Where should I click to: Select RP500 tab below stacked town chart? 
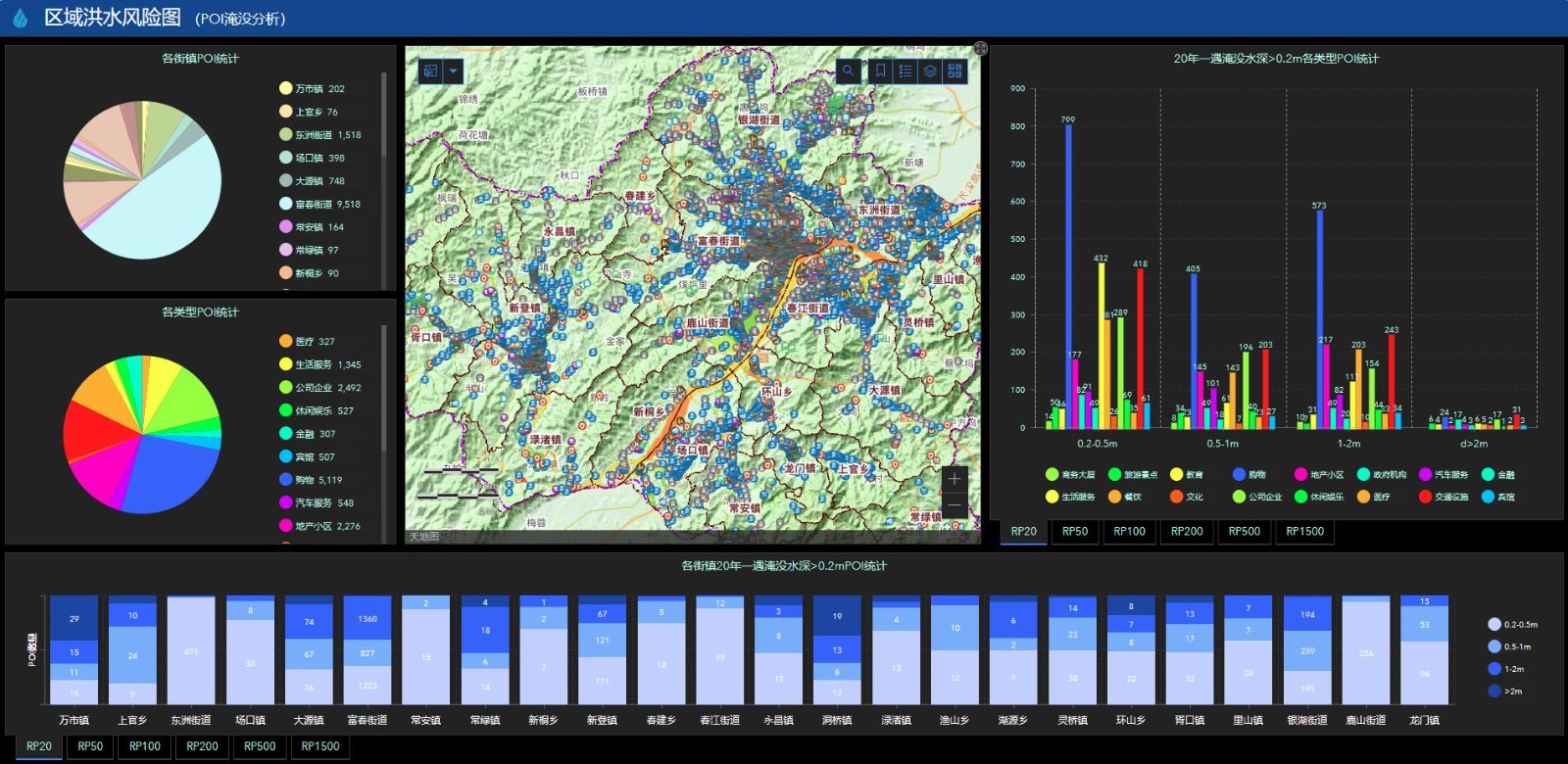[x=260, y=746]
